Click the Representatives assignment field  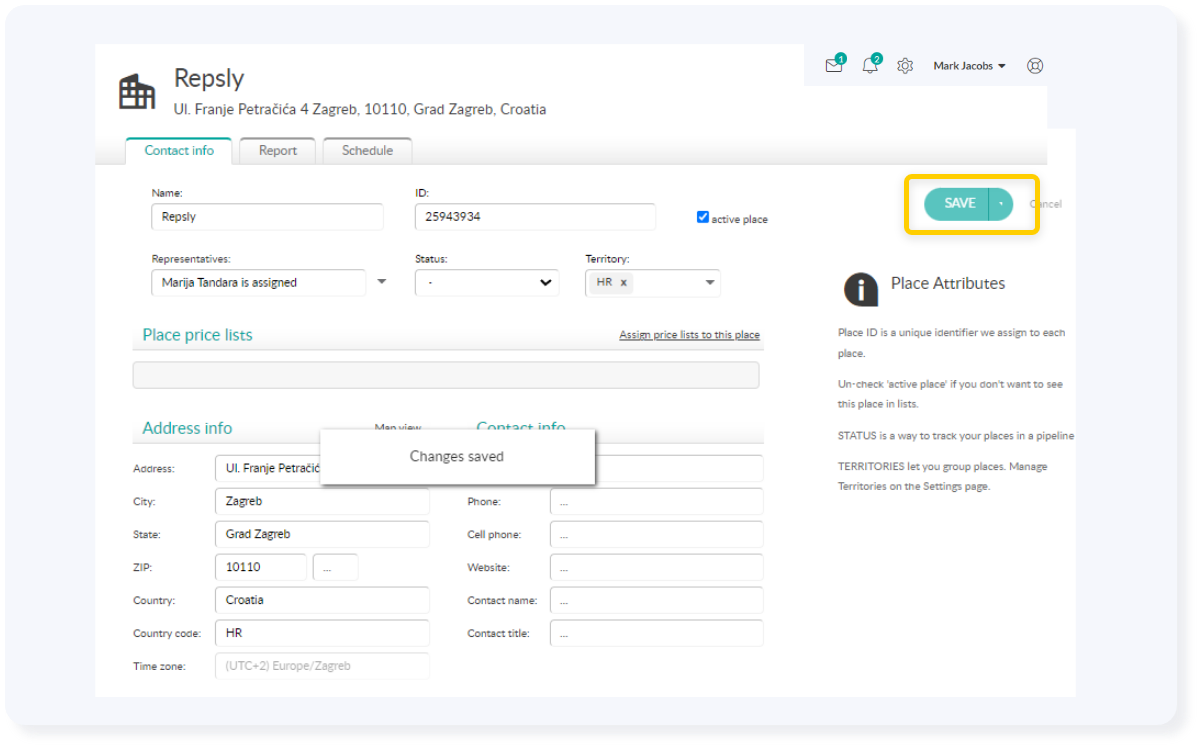point(258,283)
